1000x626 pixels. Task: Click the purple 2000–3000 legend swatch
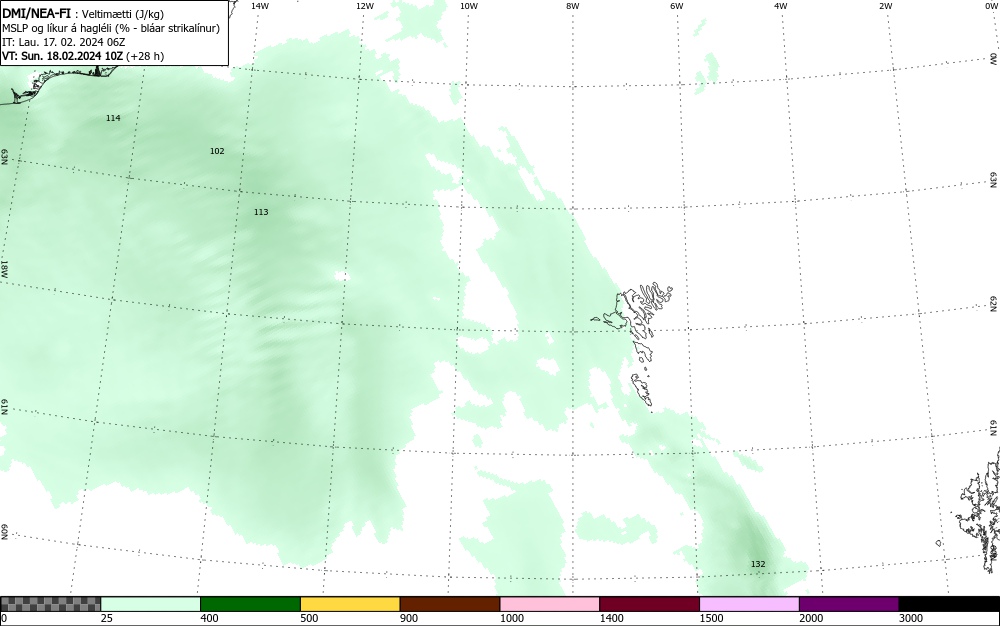pyautogui.click(x=849, y=604)
